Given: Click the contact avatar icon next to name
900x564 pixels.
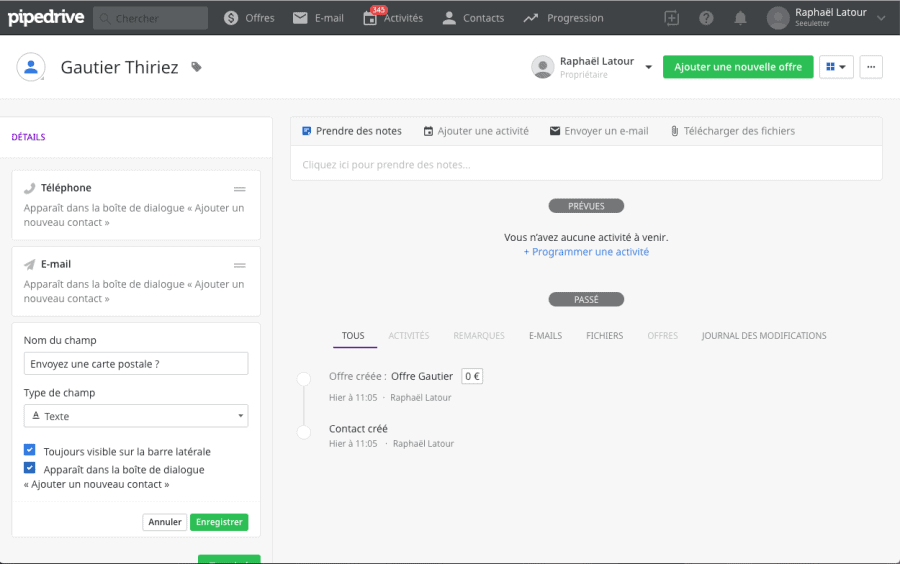Looking at the screenshot, I should pos(32,67).
